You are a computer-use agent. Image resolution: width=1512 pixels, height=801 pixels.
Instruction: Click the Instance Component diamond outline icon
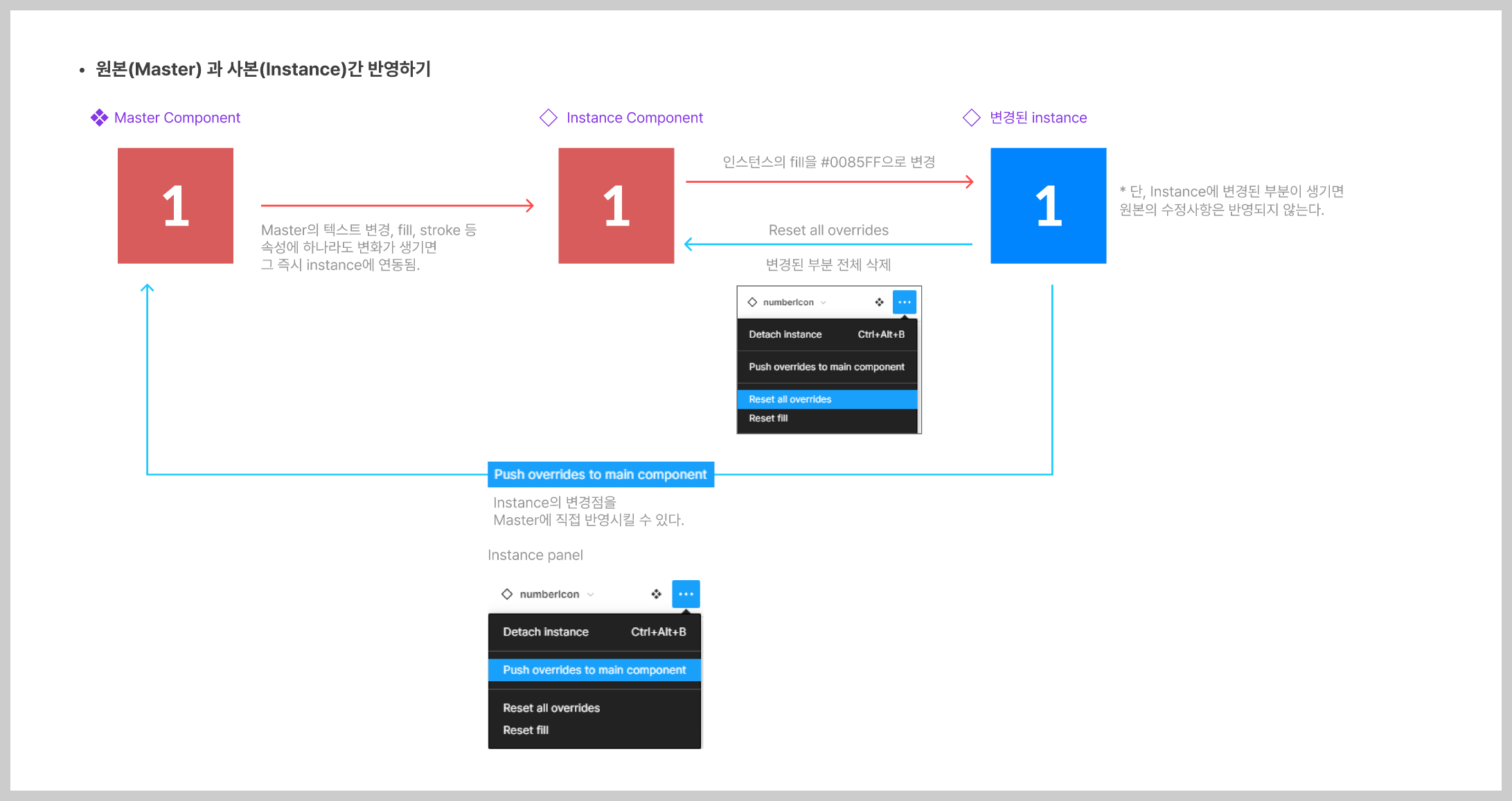point(549,118)
